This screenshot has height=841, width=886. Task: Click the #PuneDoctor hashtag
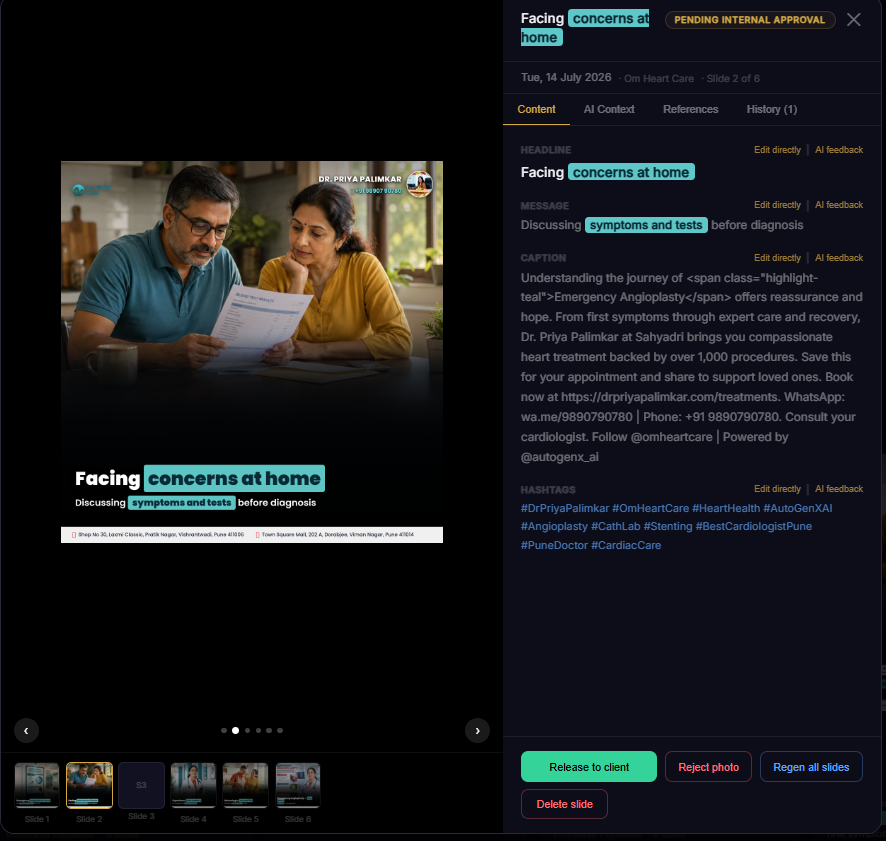[x=554, y=545]
